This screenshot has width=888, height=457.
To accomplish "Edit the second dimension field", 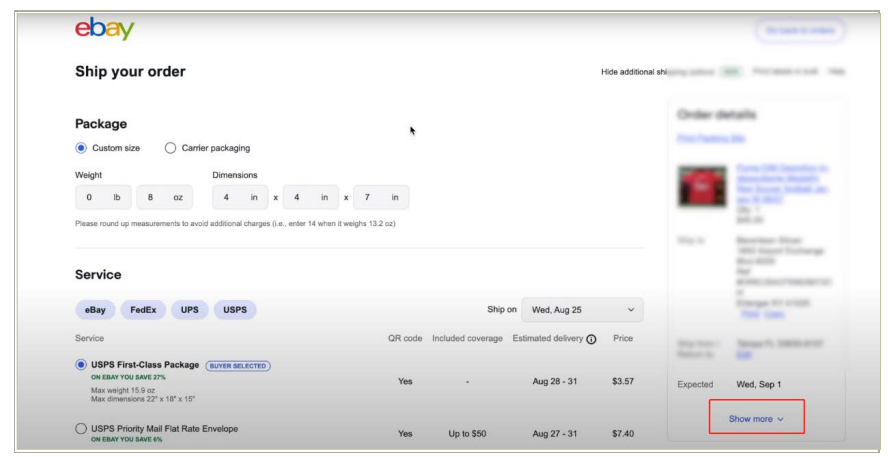I will click(311, 197).
